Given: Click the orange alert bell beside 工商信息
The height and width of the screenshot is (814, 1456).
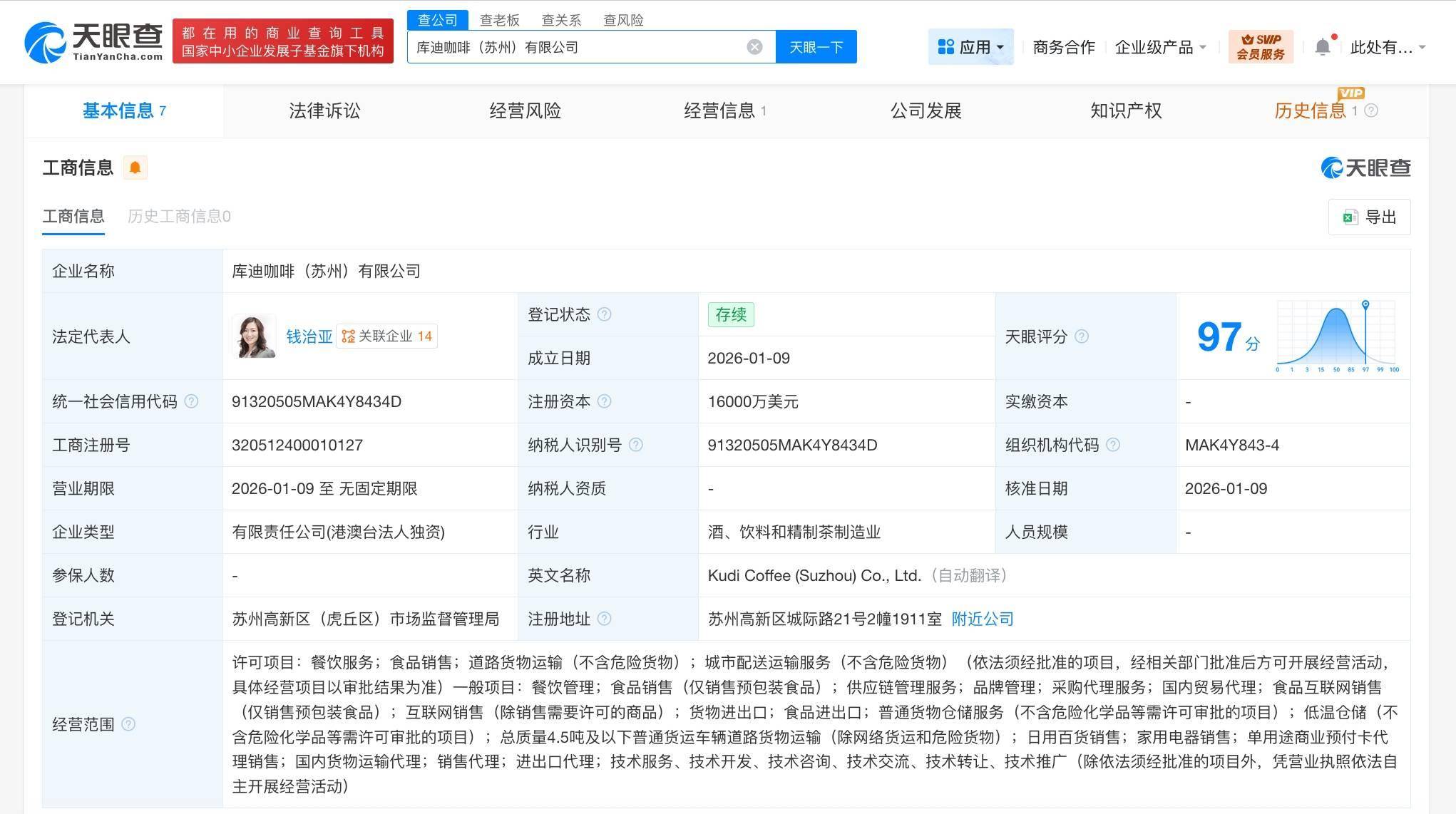Looking at the screenshot, I should pyautogui.click(x=135, y=168).
